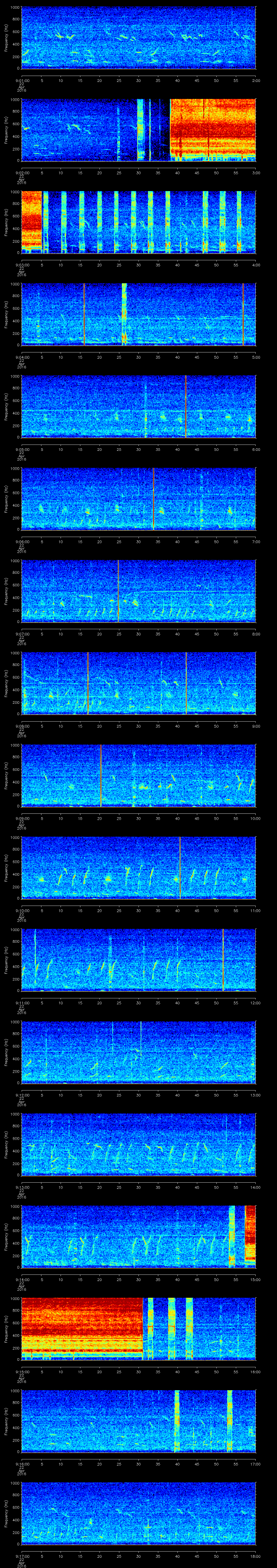Screen dimensions: 277x1568
Task: Select the 9:04:00 time axis label
Action: pos(22,357)
